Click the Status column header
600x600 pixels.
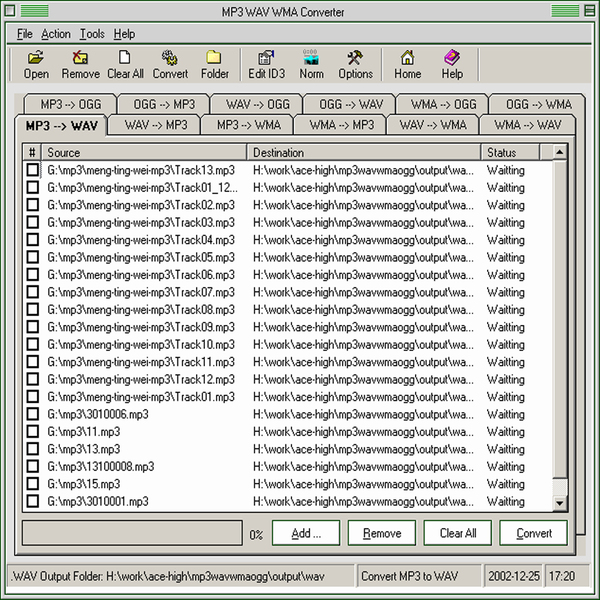[x=510, y=152]
